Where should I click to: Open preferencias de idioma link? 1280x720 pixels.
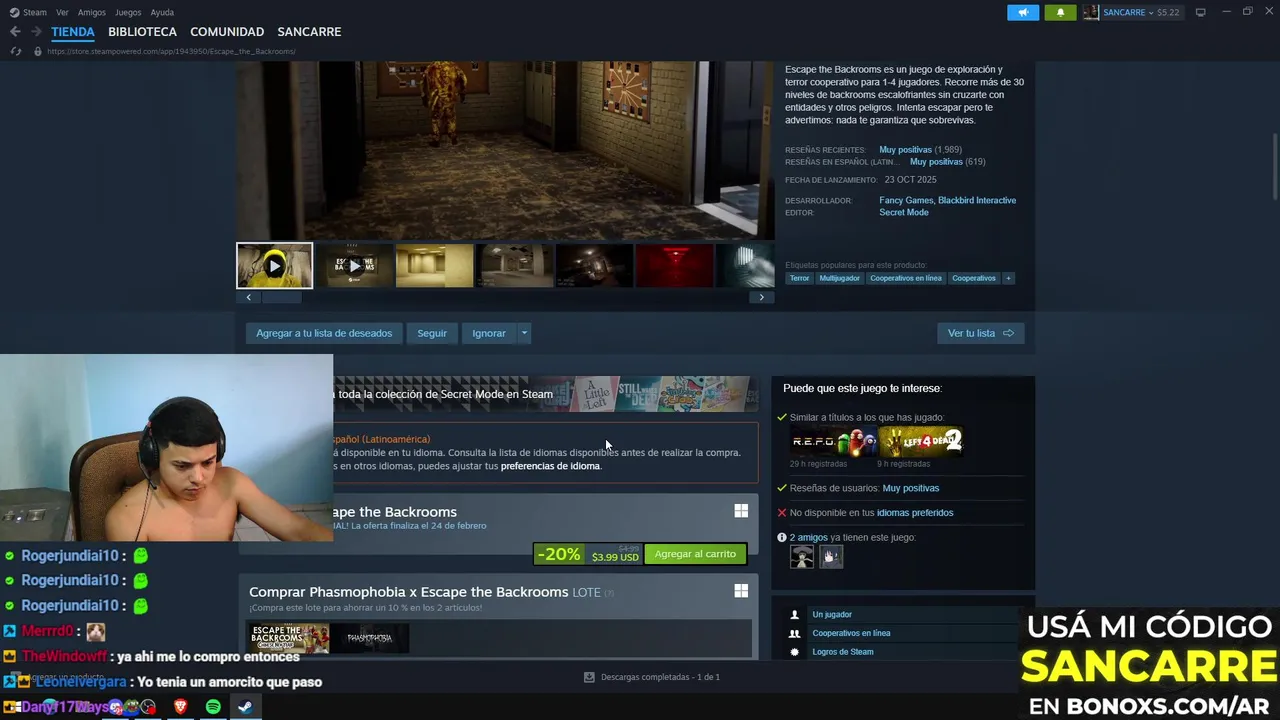tap(550, 466)
